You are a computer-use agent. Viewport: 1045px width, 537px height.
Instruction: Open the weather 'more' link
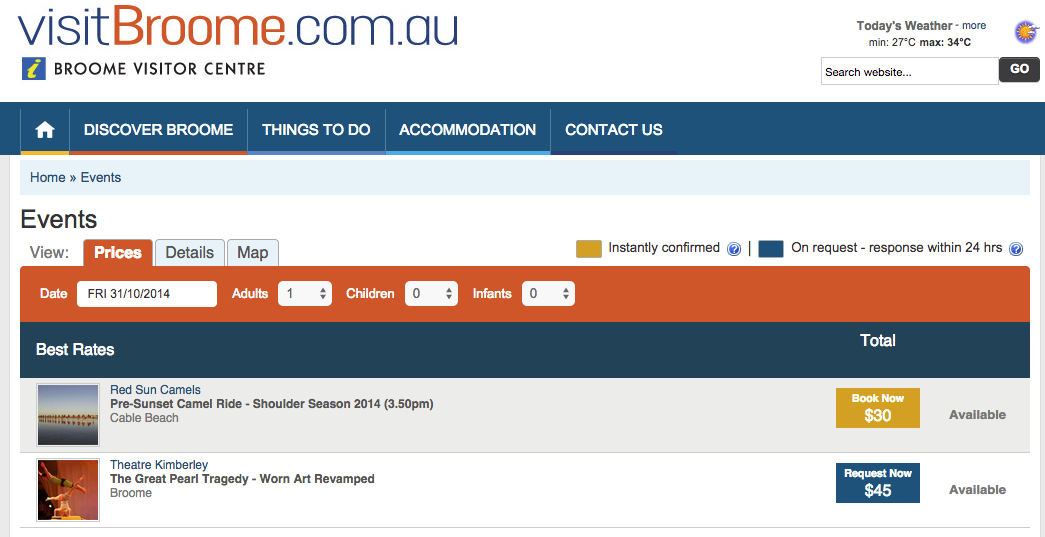(974, 26)
